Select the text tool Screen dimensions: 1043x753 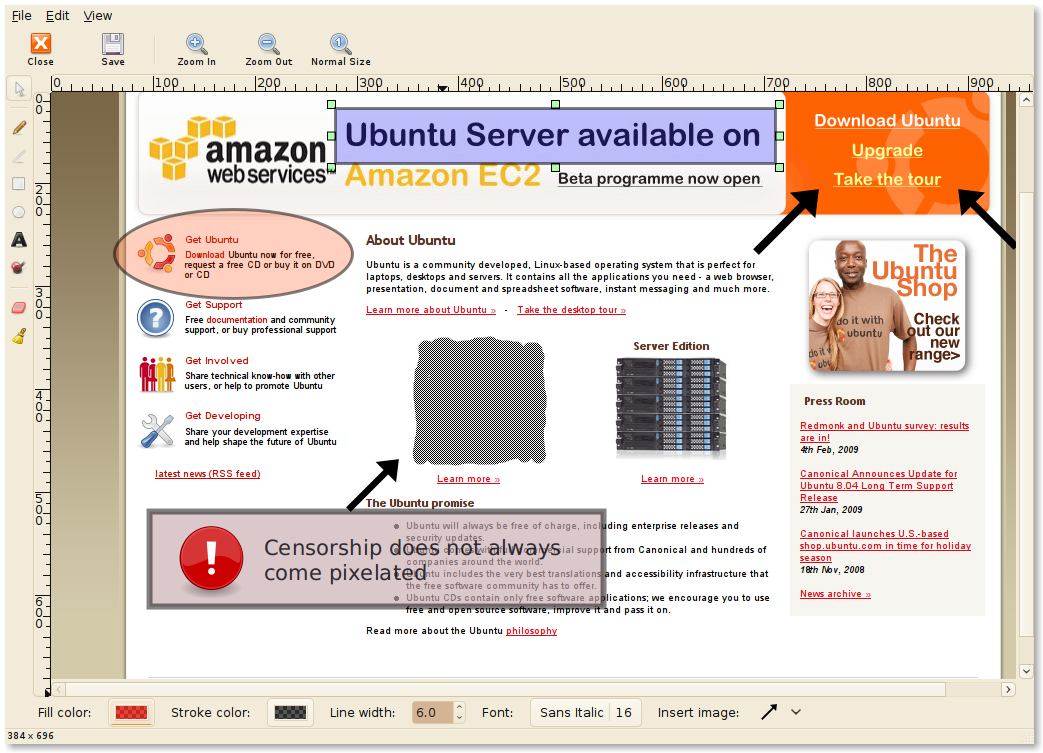click(18, 240)
